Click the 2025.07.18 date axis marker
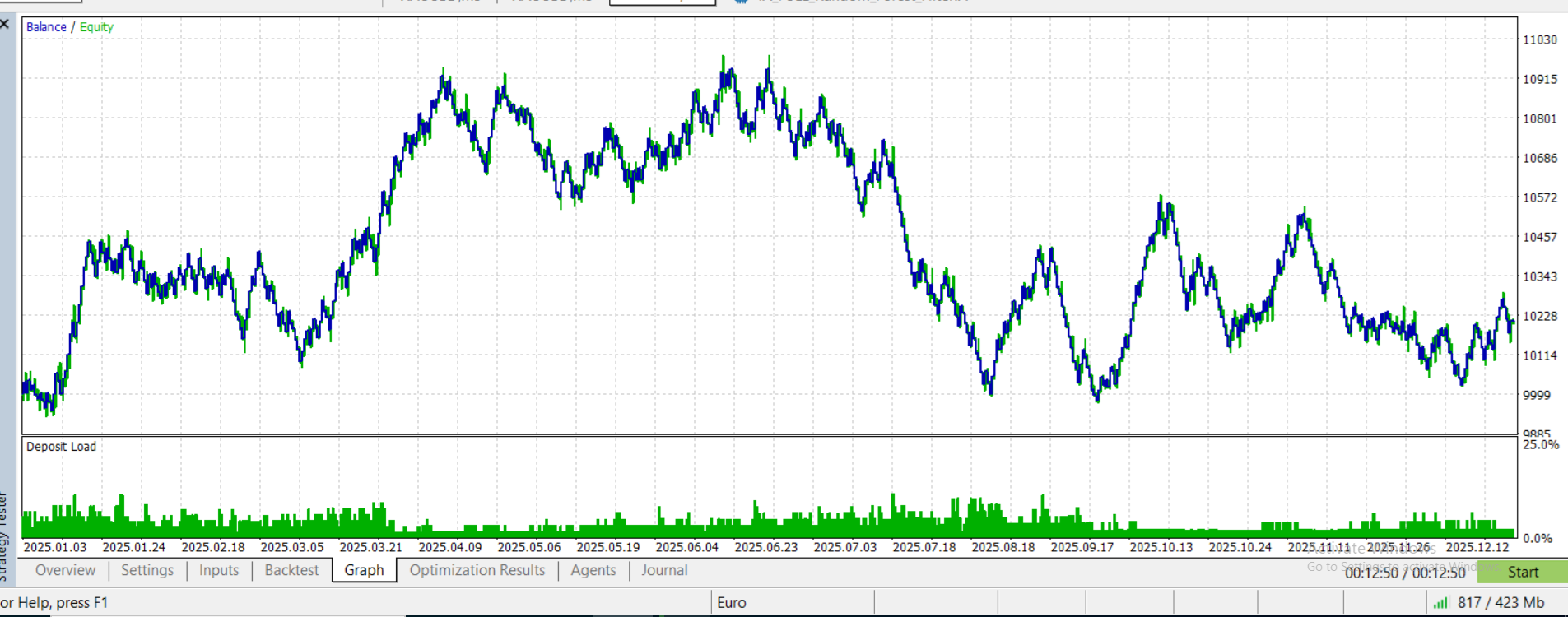Screen dimensions: 1568x617 pos(924,547)
